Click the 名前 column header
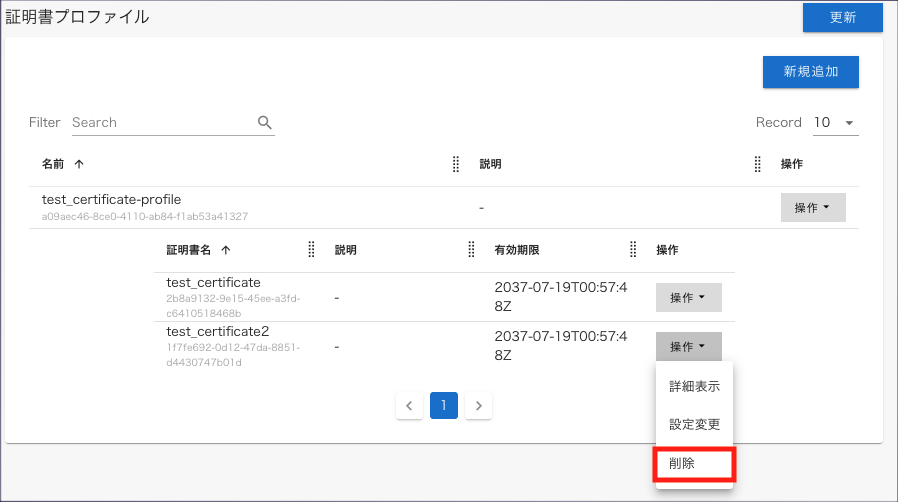The image size is (898, 502). coord(53,164)
